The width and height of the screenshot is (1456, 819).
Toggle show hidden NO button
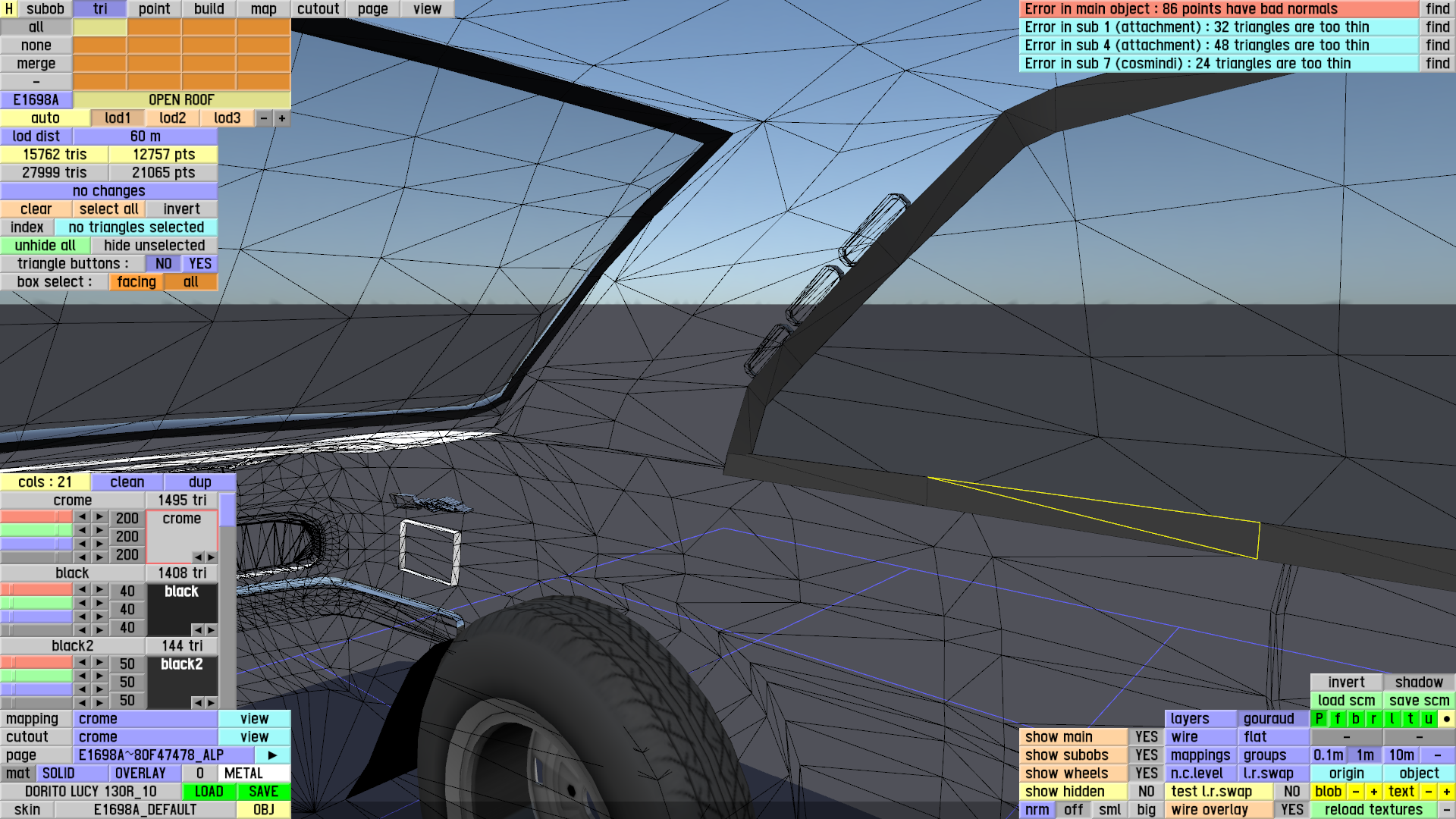coord(1146,792)
